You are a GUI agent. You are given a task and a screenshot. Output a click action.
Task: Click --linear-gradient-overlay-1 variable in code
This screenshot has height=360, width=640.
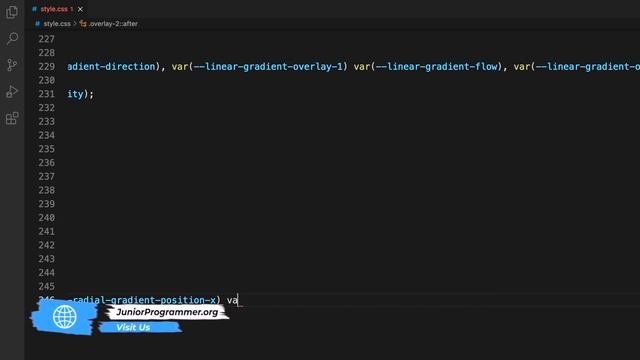coord(268,67)
